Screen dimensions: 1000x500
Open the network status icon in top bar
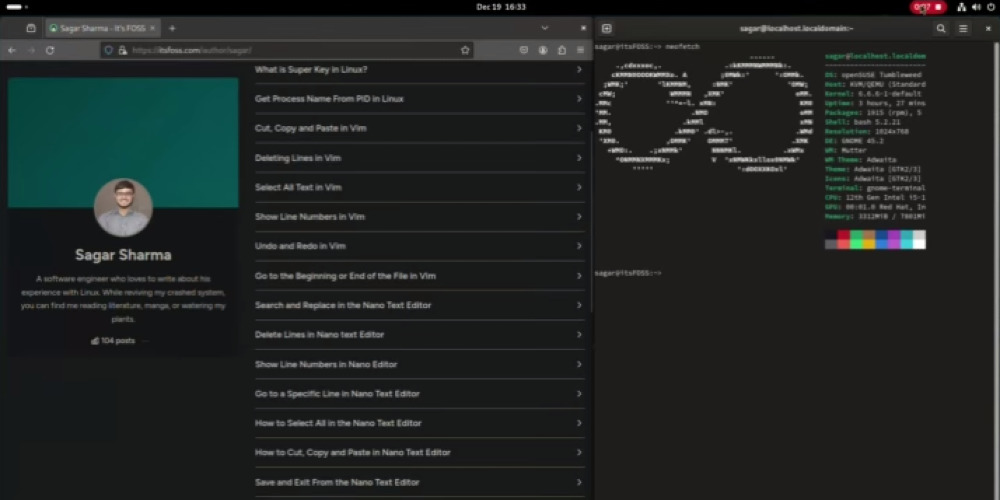click(x=962, y=7)
